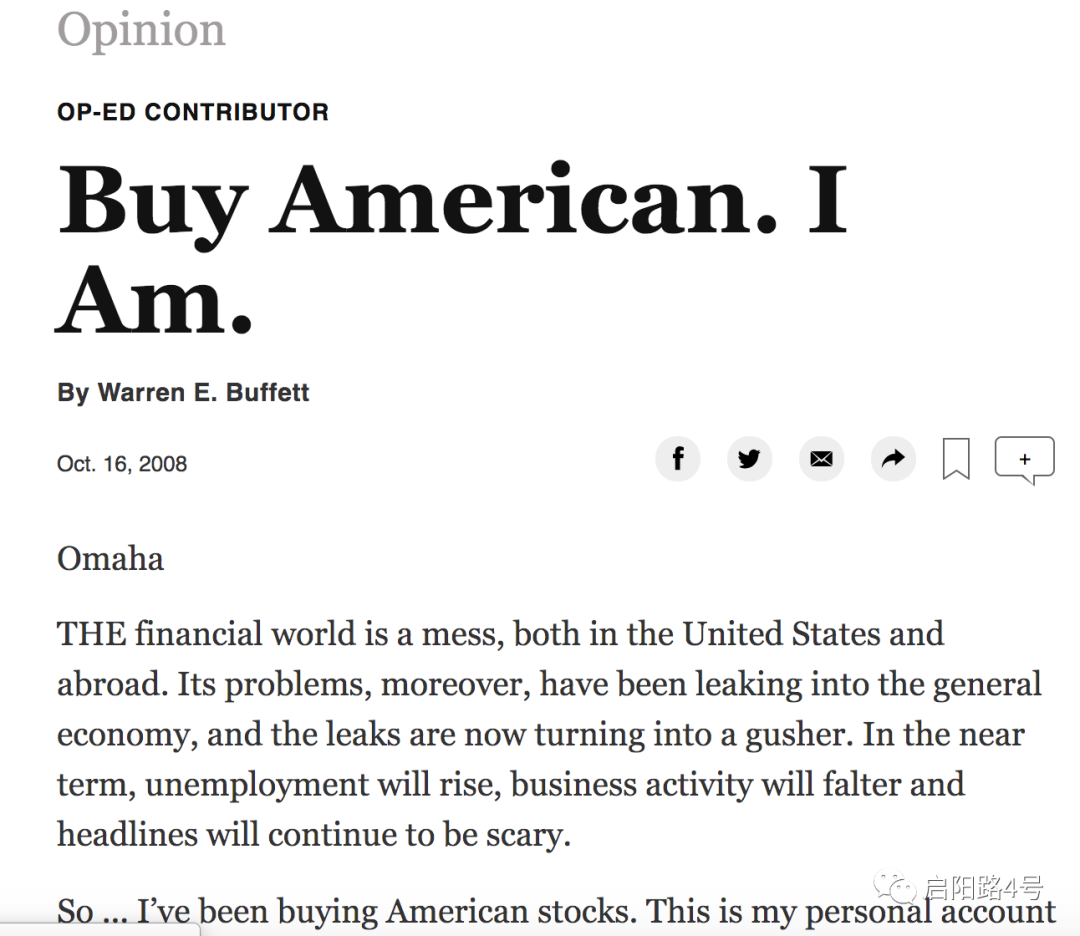Viewport: 1080px width, 936px height.
Task: Click the word "THE" starting the first paragraph
Action: pos(91,634)
